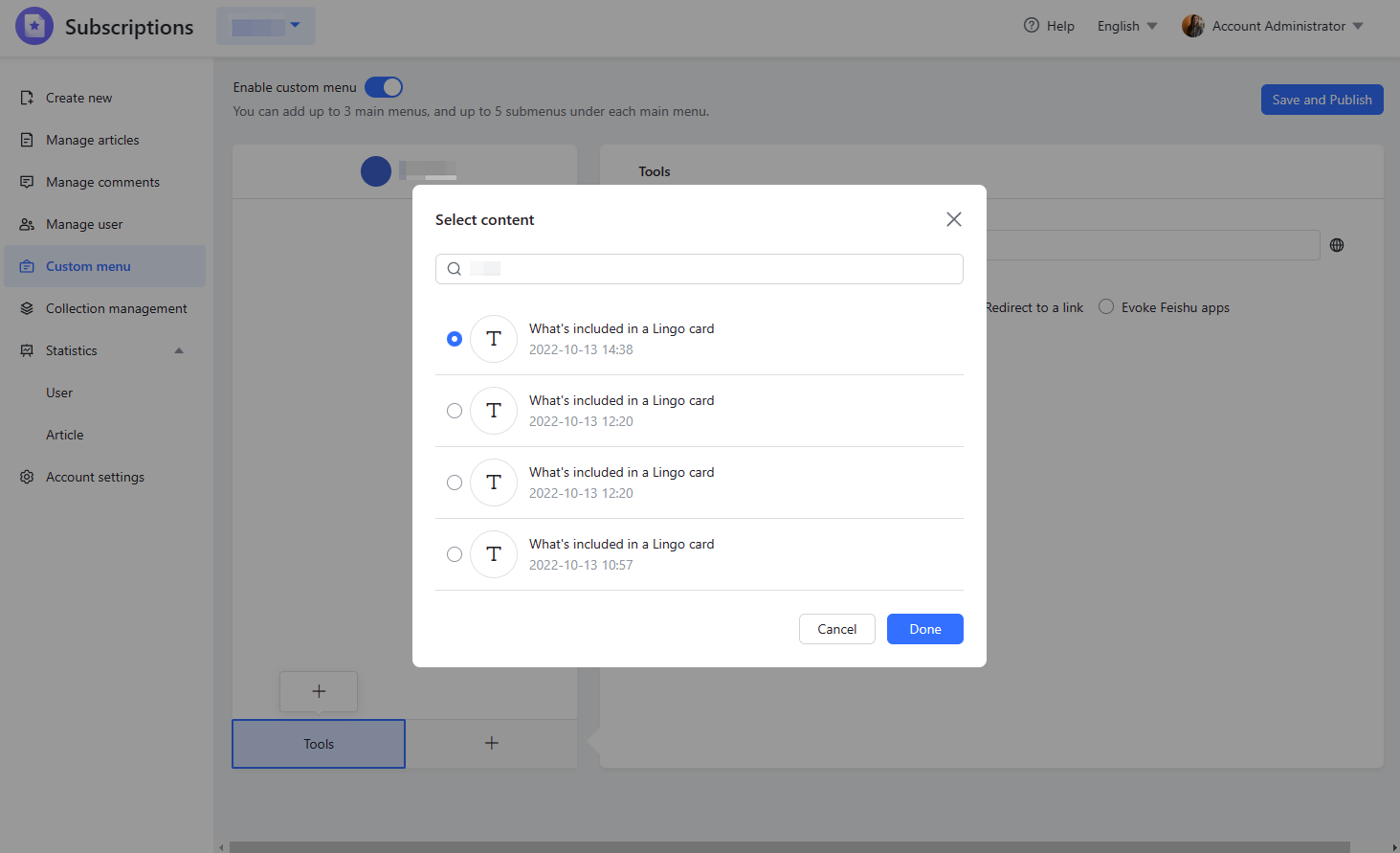
Task: Collapse the Statistics section
Action: click(x=178, y=350)
